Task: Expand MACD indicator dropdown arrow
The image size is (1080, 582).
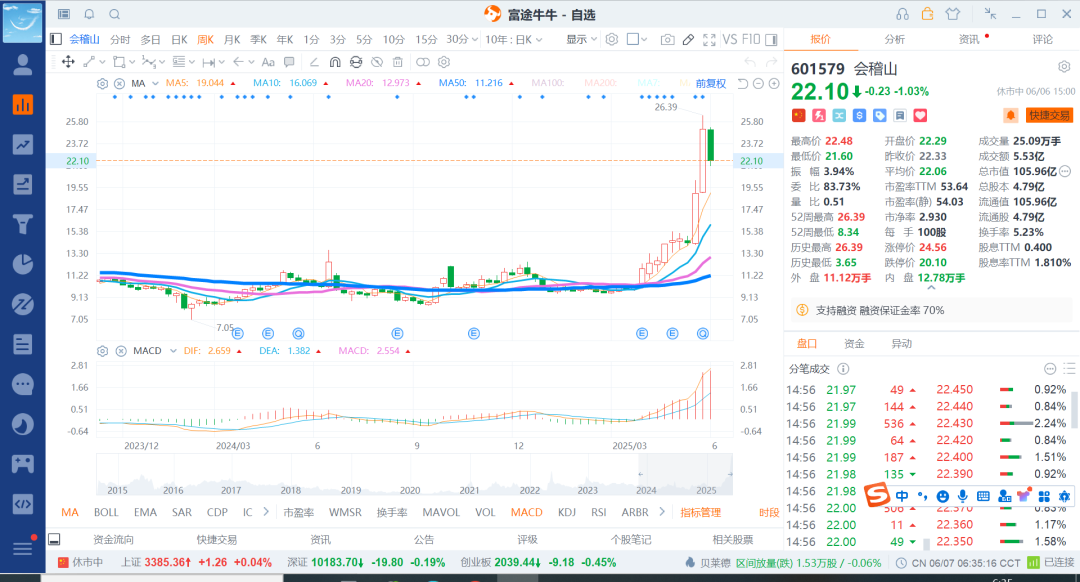Action: coord(173,351)
